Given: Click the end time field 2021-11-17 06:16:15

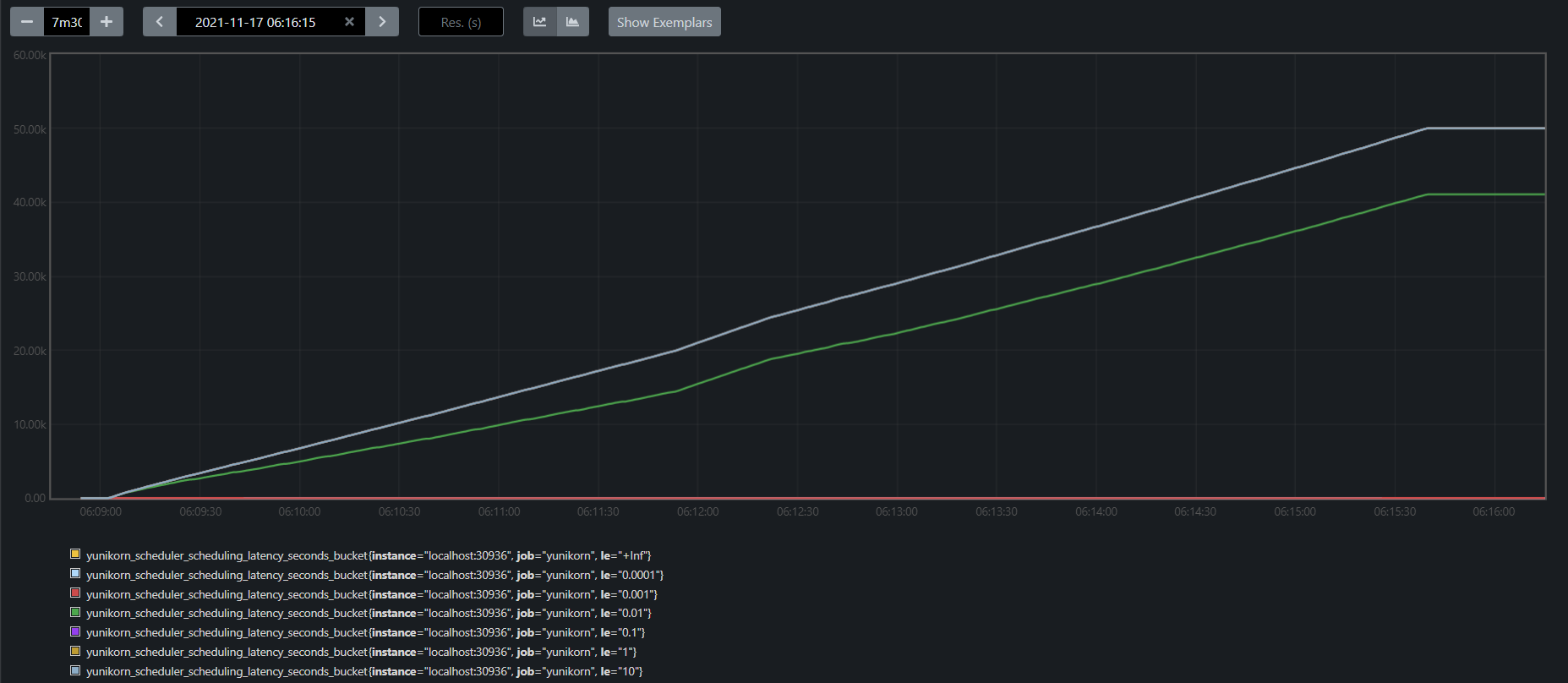Looking at the screenshot, I should click(x=254, y=22).
